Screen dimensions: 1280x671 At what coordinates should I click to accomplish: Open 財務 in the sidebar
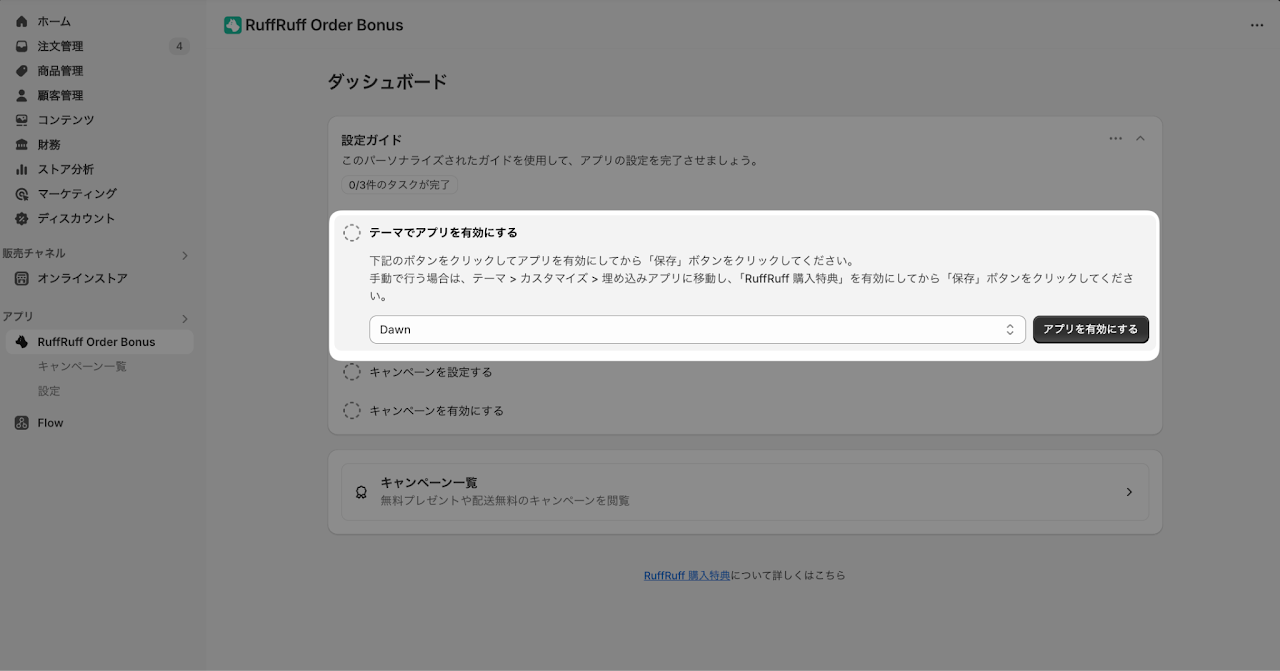(49, 144)
